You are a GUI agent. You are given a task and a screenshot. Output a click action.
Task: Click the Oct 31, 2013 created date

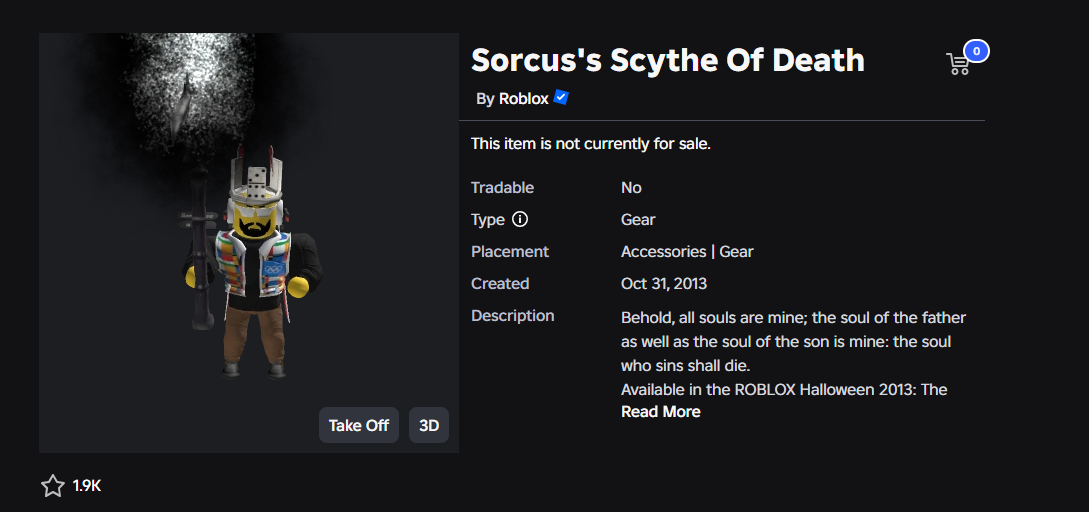tap(664, 283)
